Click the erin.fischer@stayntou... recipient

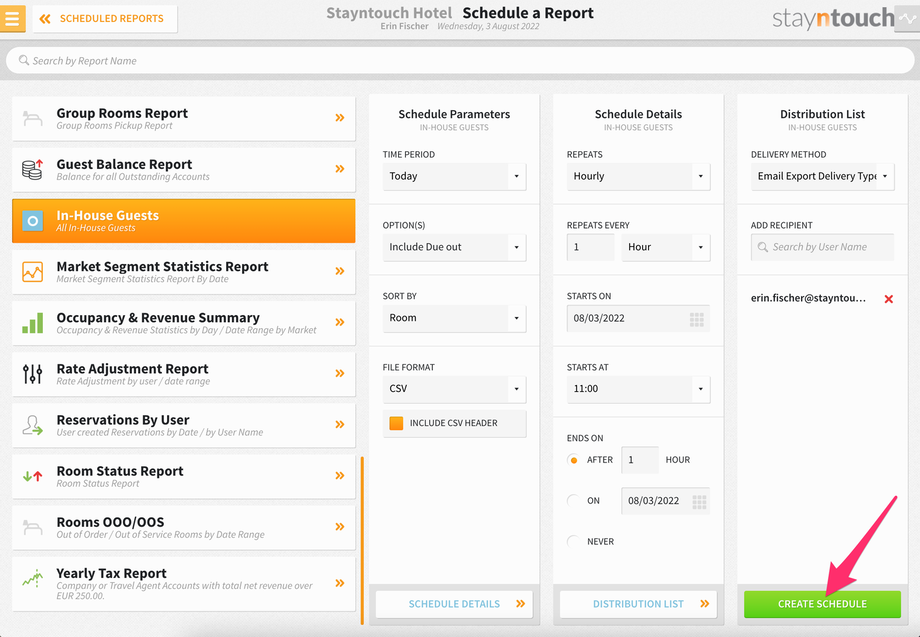point(808,298)
